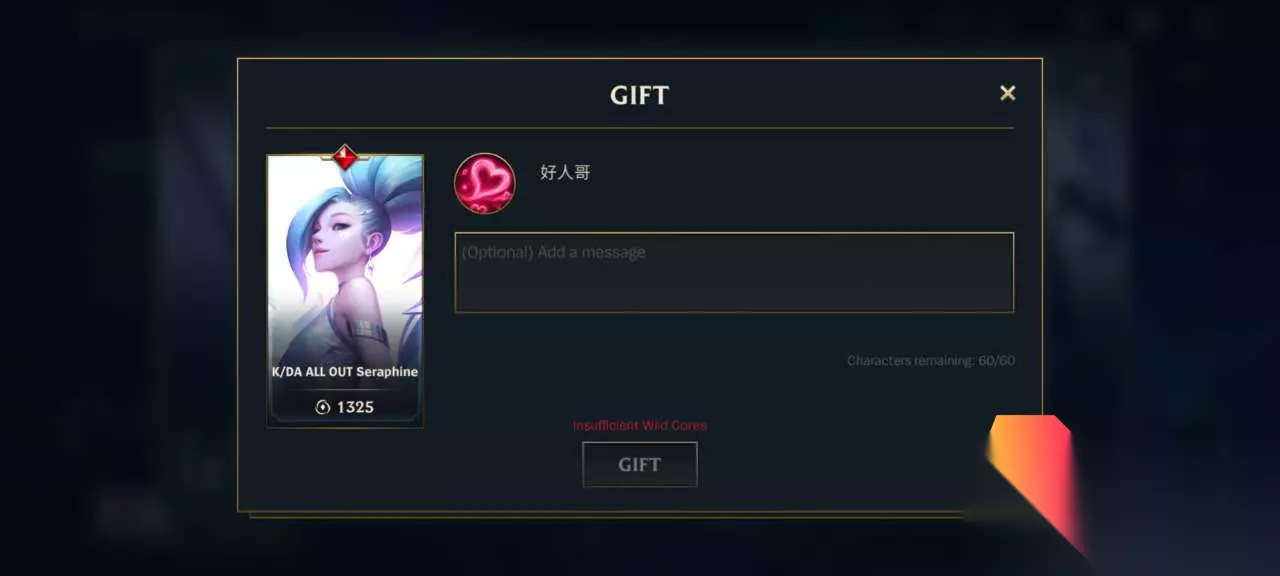Click the blurred background outside the dialog
The image size is (1280, 576).
[120, 300]
